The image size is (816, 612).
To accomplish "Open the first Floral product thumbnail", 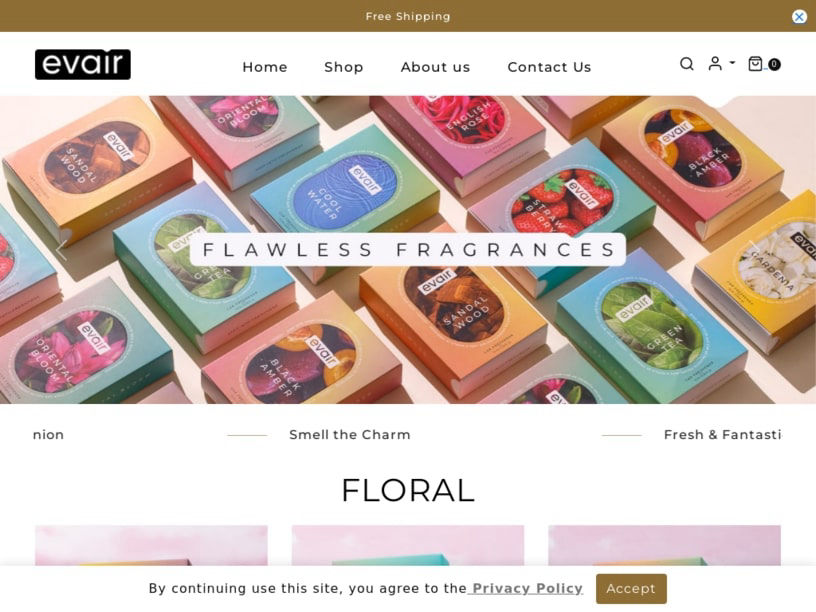I will [x=151, y=545].
